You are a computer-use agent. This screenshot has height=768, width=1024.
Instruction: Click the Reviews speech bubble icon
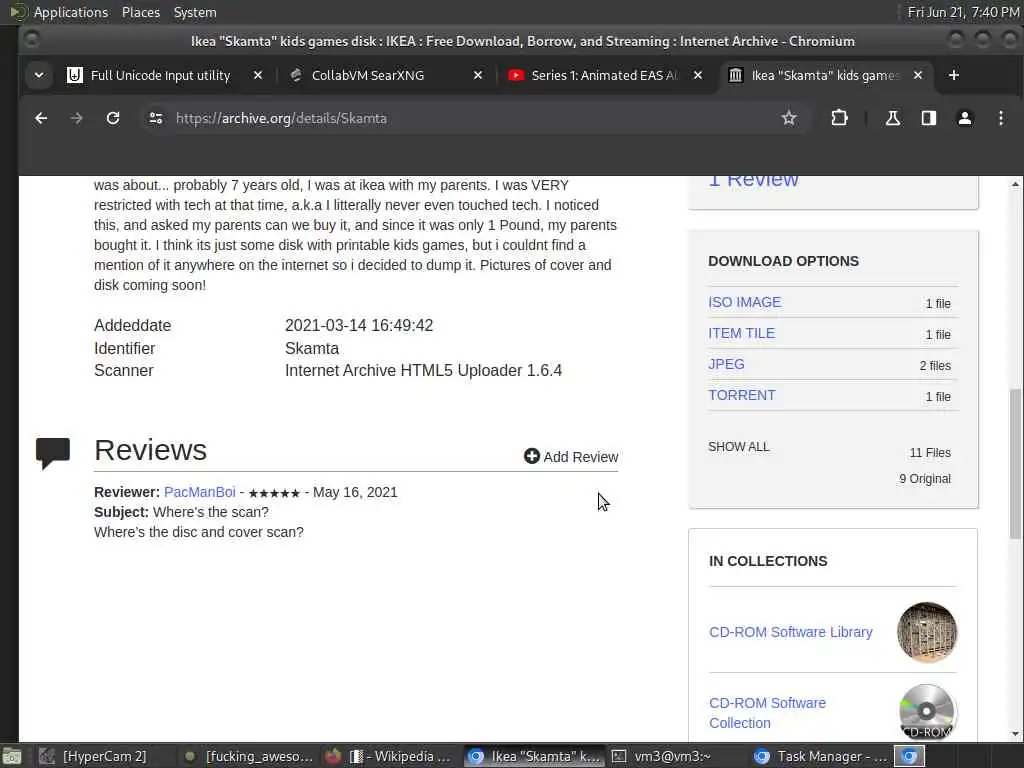point(53,453)
